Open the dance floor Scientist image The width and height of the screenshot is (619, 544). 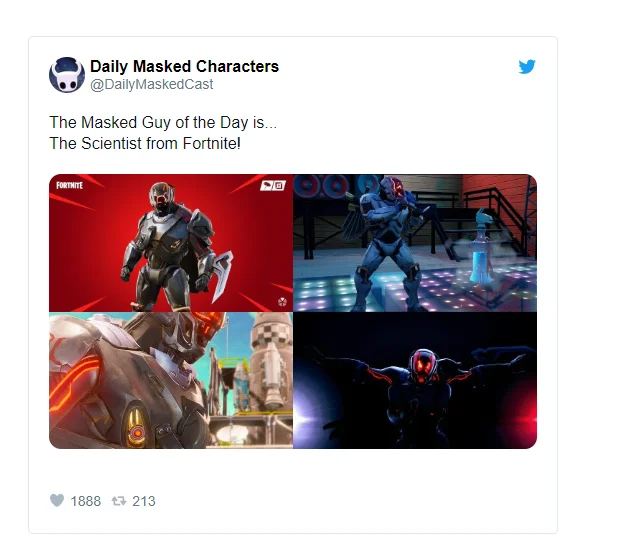coord(415,243)
